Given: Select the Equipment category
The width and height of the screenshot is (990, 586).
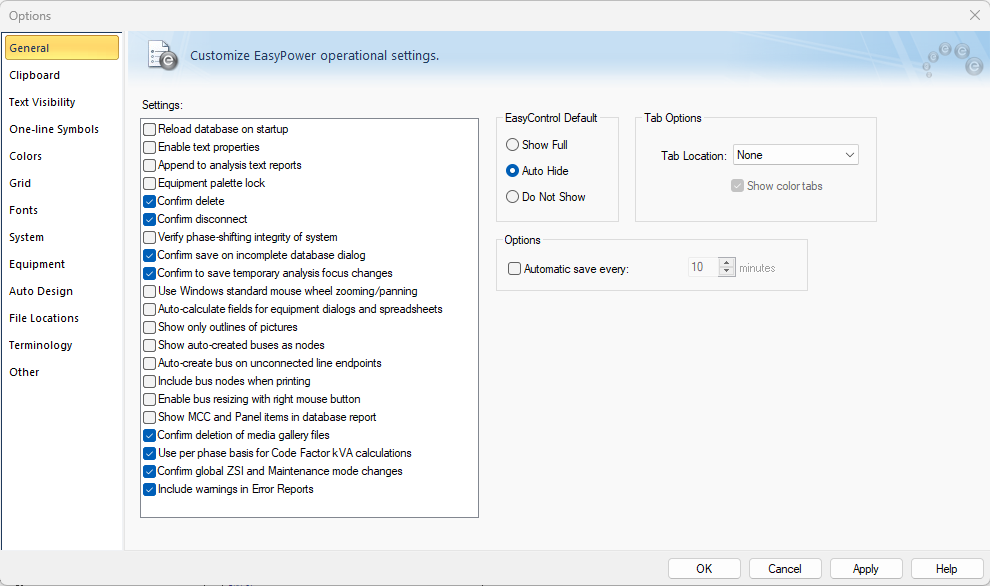Looking at the screenshot, I should click(37, 265).
